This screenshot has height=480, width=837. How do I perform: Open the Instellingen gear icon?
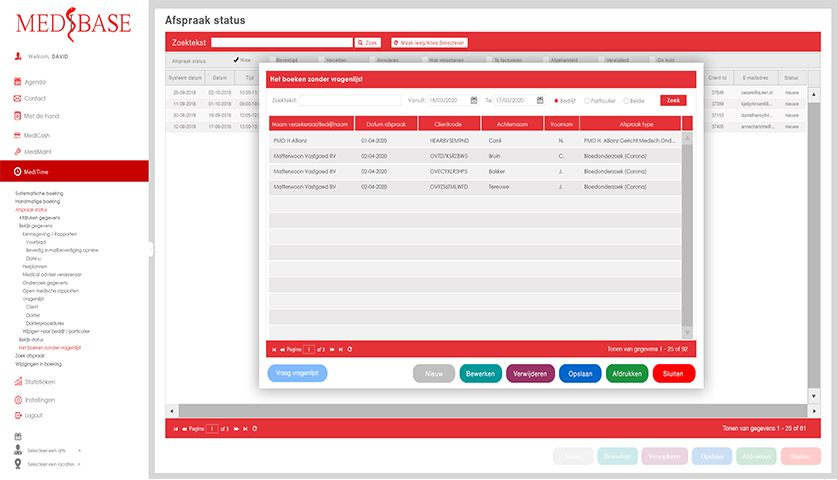pyautogui.click(x=18, y=399)
